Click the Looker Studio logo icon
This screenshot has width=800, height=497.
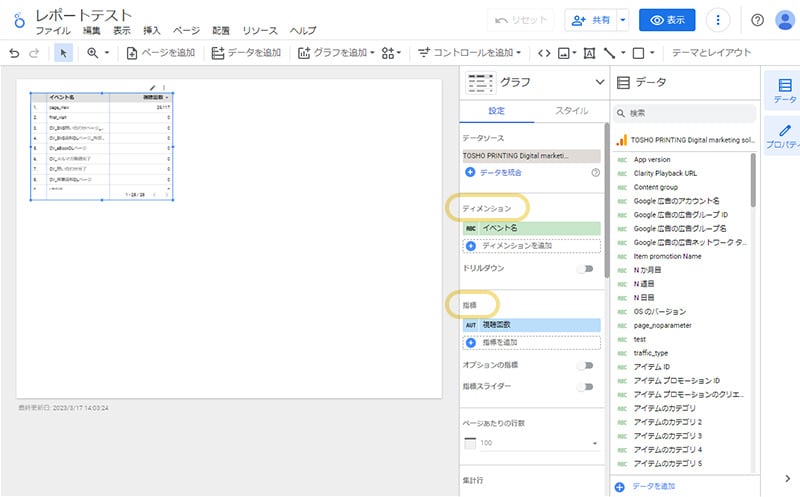coord(19,20)
